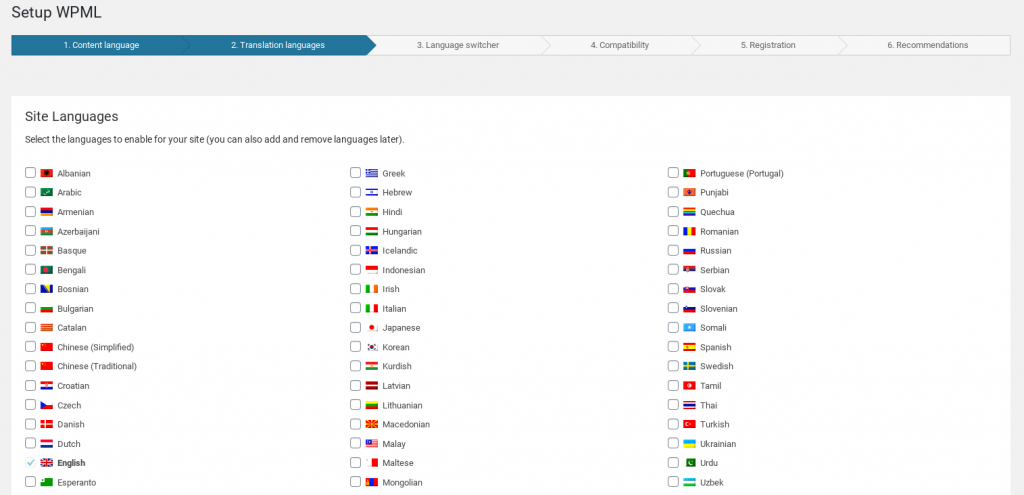
Task: Click the Korean flag icon
Action: point(372,347)
